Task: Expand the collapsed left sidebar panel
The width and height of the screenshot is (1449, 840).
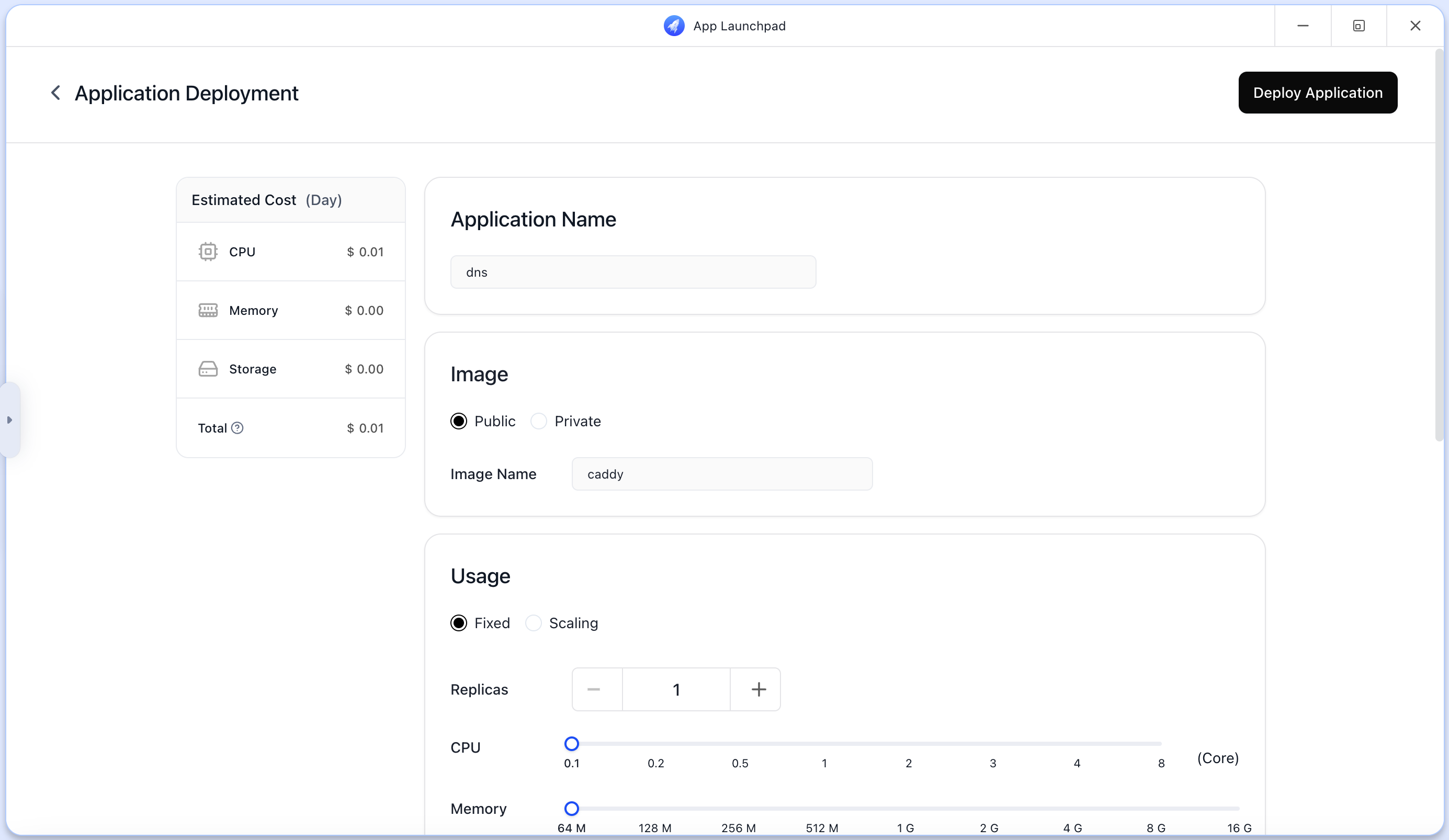Action: tap(10, 419)
